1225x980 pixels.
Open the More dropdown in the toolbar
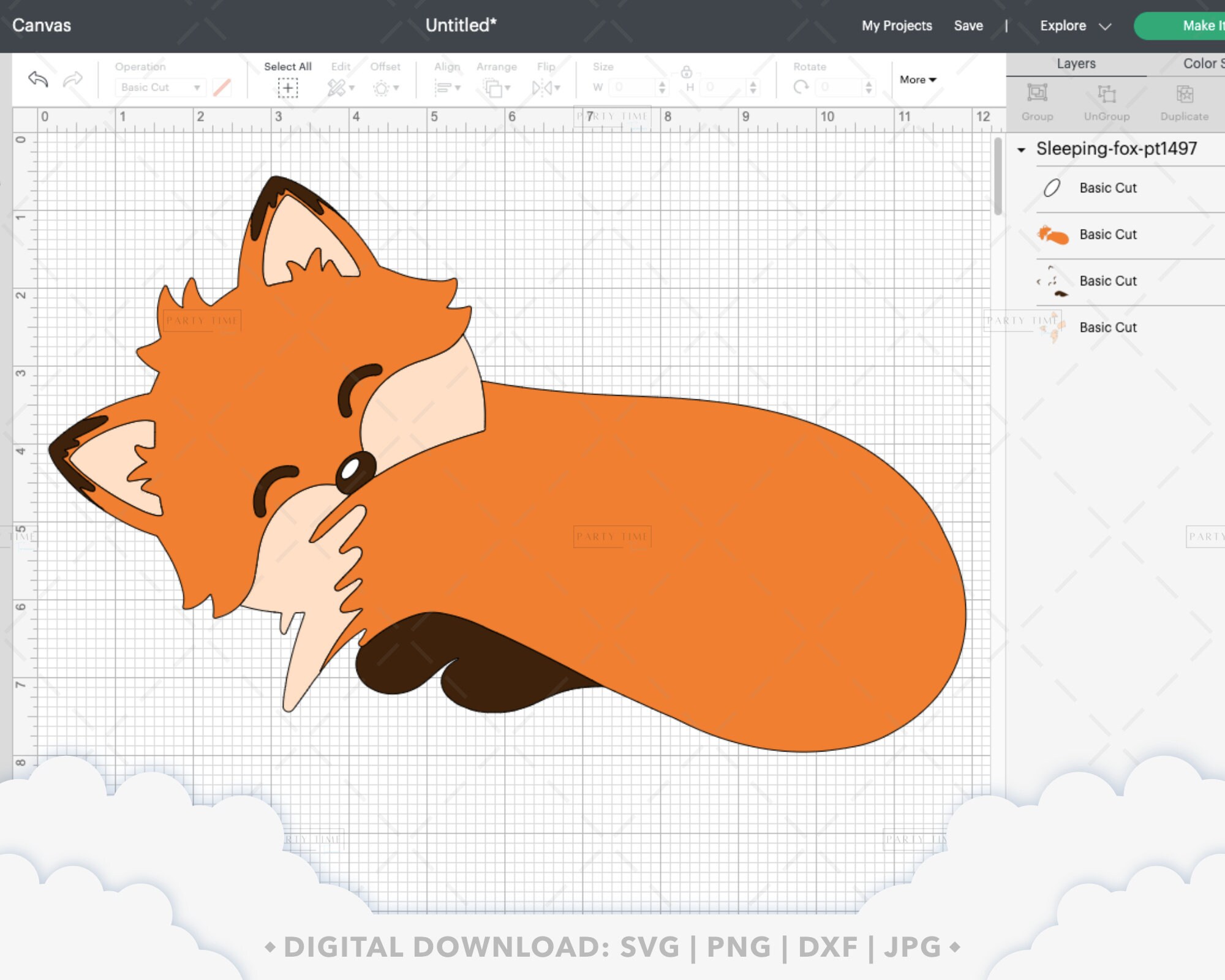(916, 80)
